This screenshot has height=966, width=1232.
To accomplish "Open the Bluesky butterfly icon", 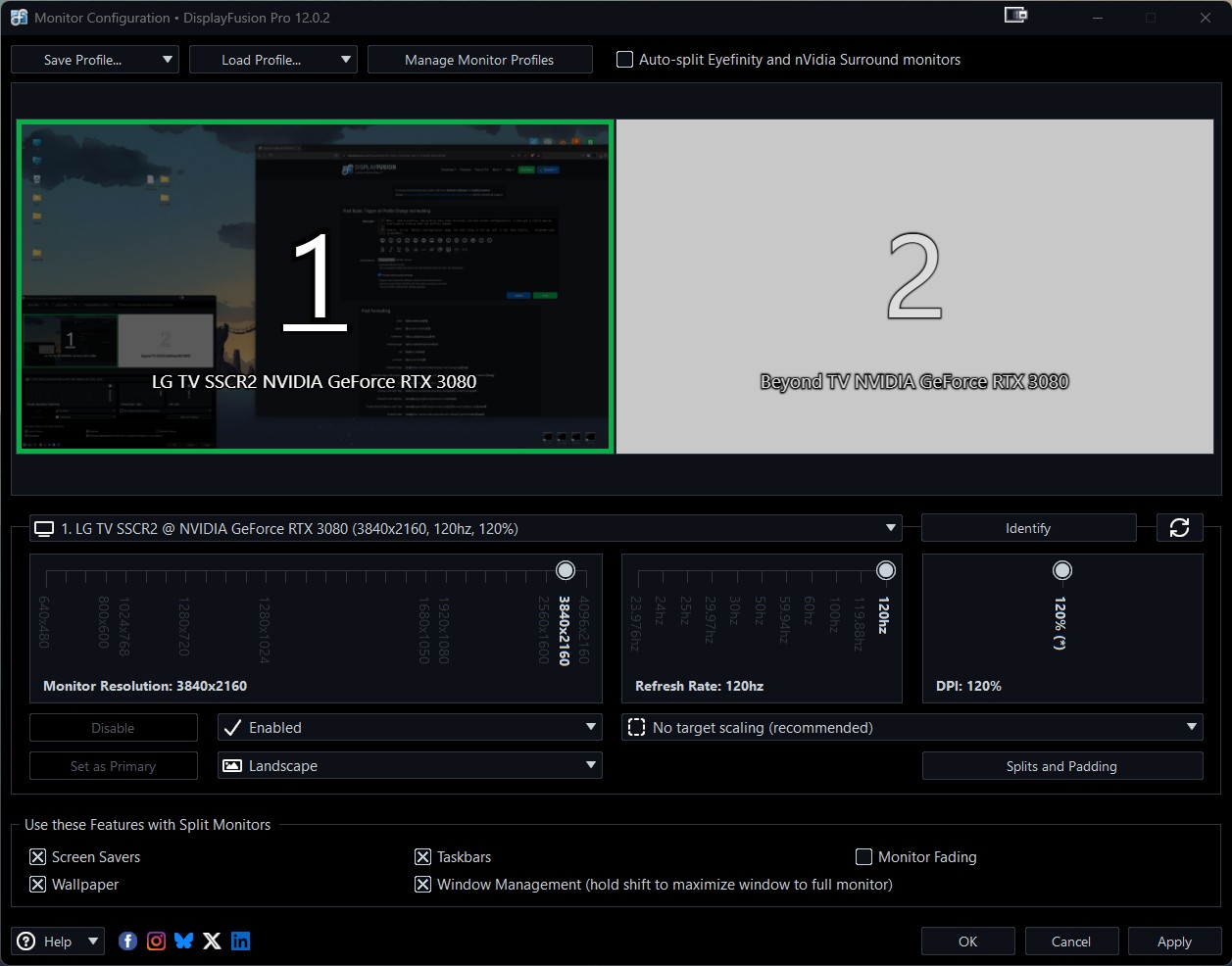I will pyautogui.click(x=184, y=942).
